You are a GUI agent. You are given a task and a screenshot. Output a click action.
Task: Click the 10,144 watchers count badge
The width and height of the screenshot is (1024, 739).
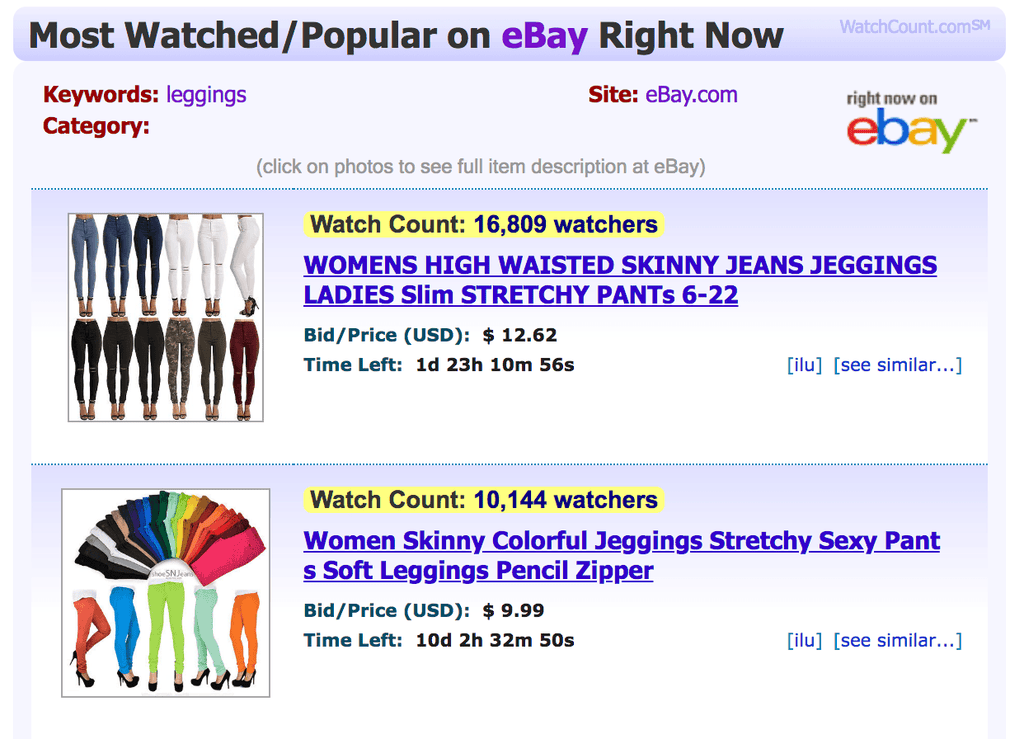[483, 500]
